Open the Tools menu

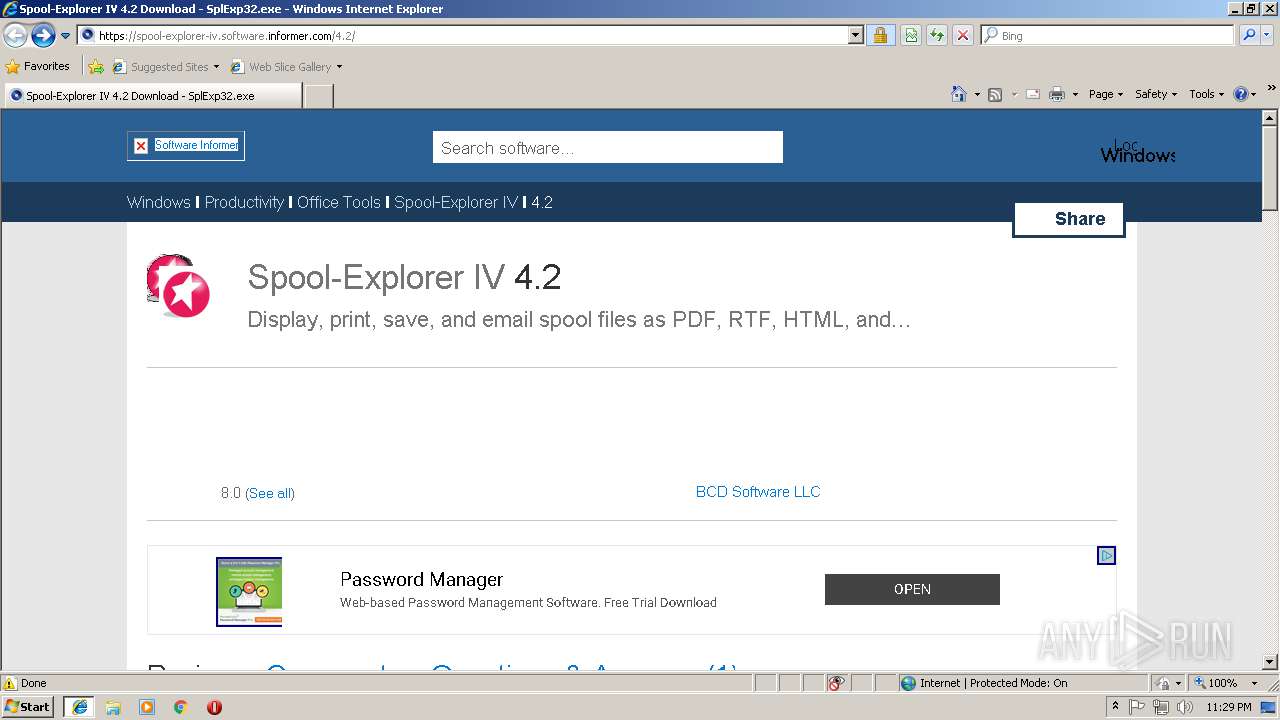pos(1206,94)
